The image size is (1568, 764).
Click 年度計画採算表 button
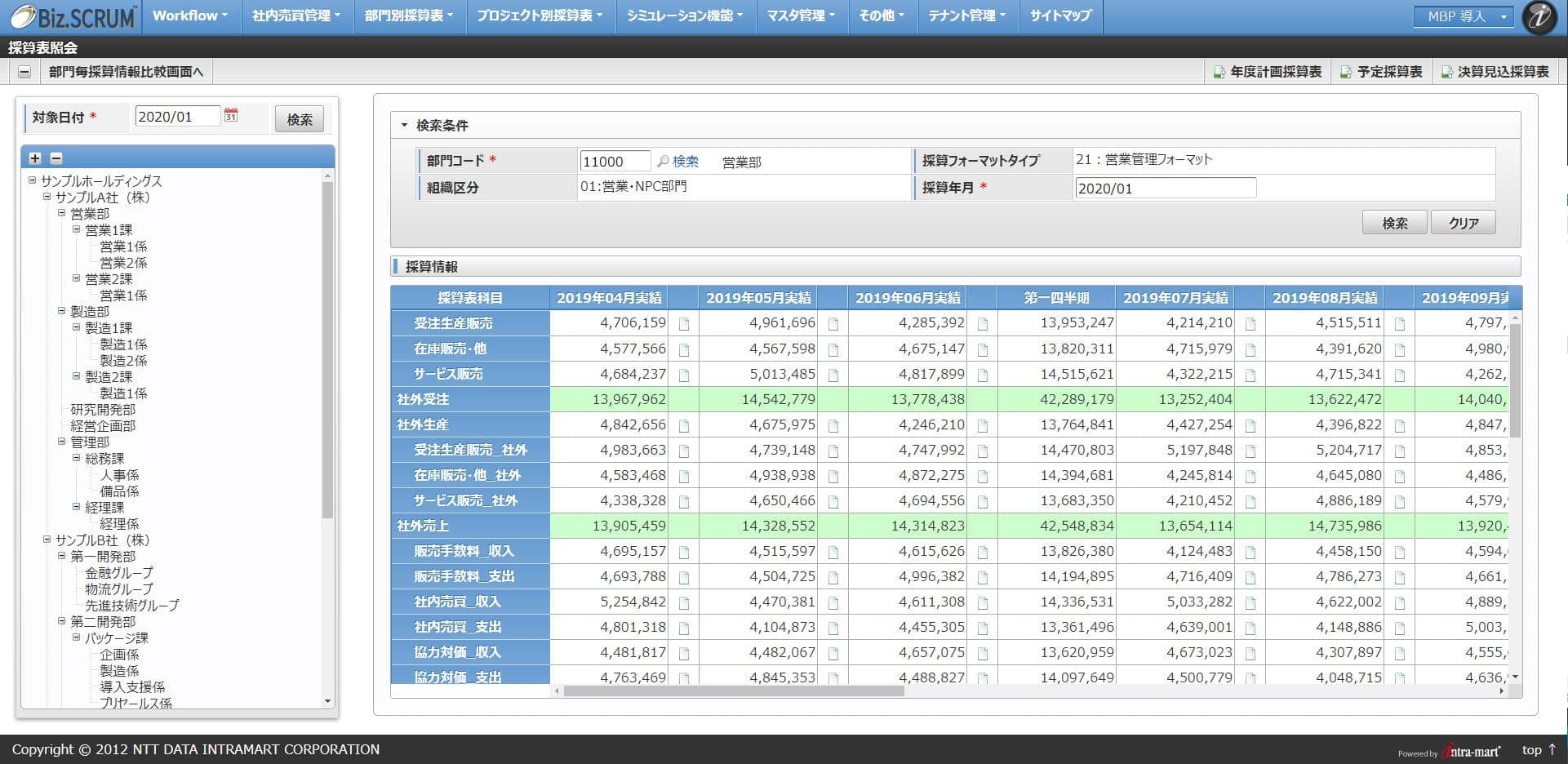1268,72
